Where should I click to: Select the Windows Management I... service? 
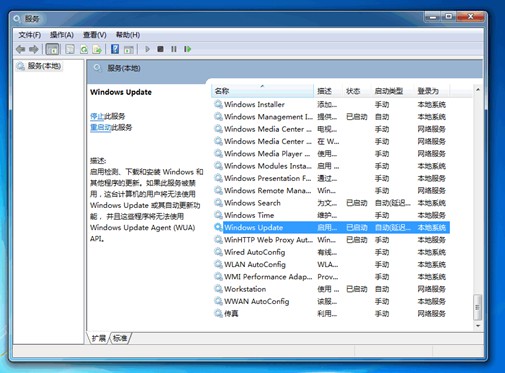(x=331, y=117)
